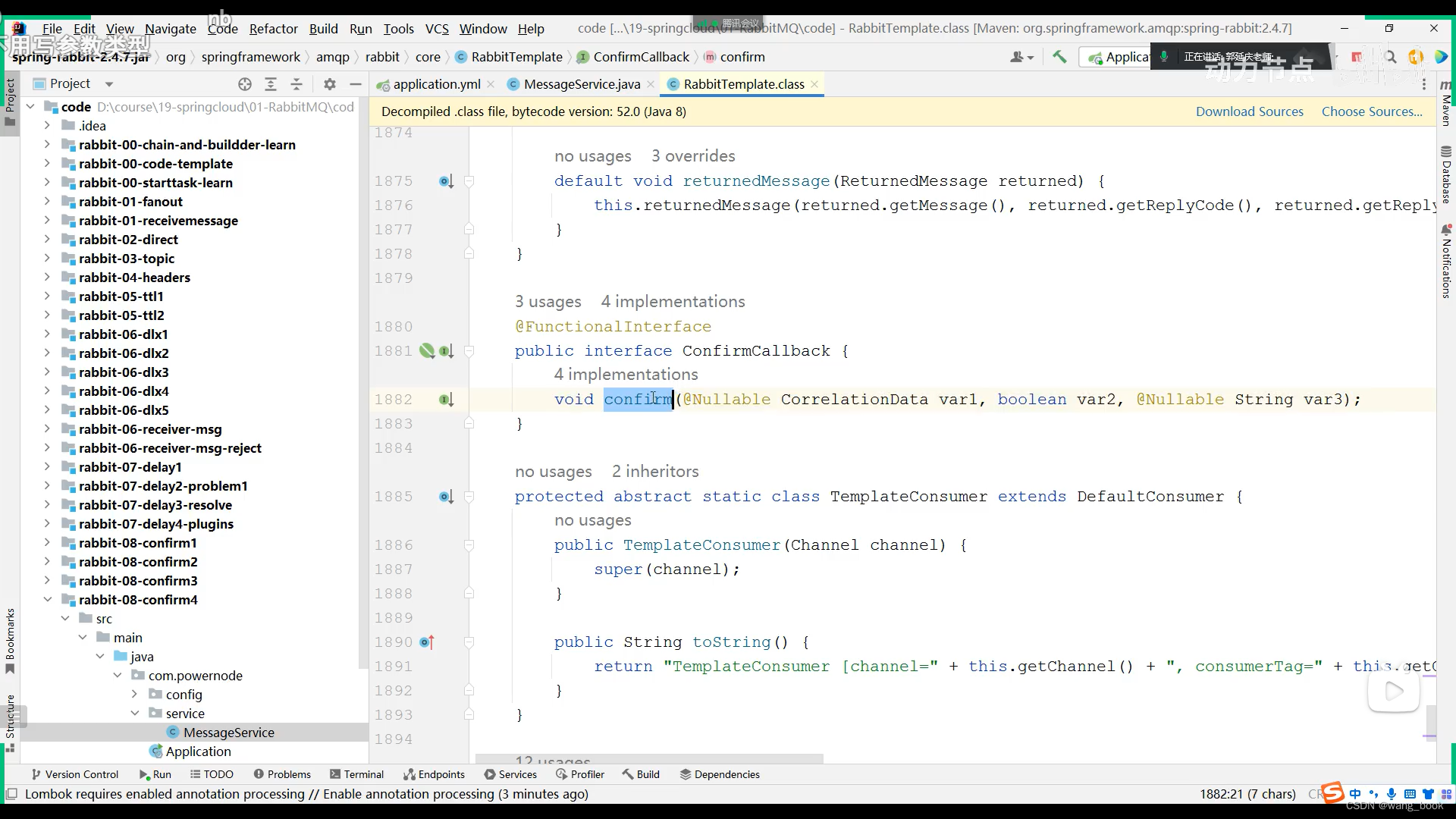This screenshot has width=1456, height=819.
Task: Expand the rabbit-03-topic module
Action: pyautogui.click(x=47, y=259)
